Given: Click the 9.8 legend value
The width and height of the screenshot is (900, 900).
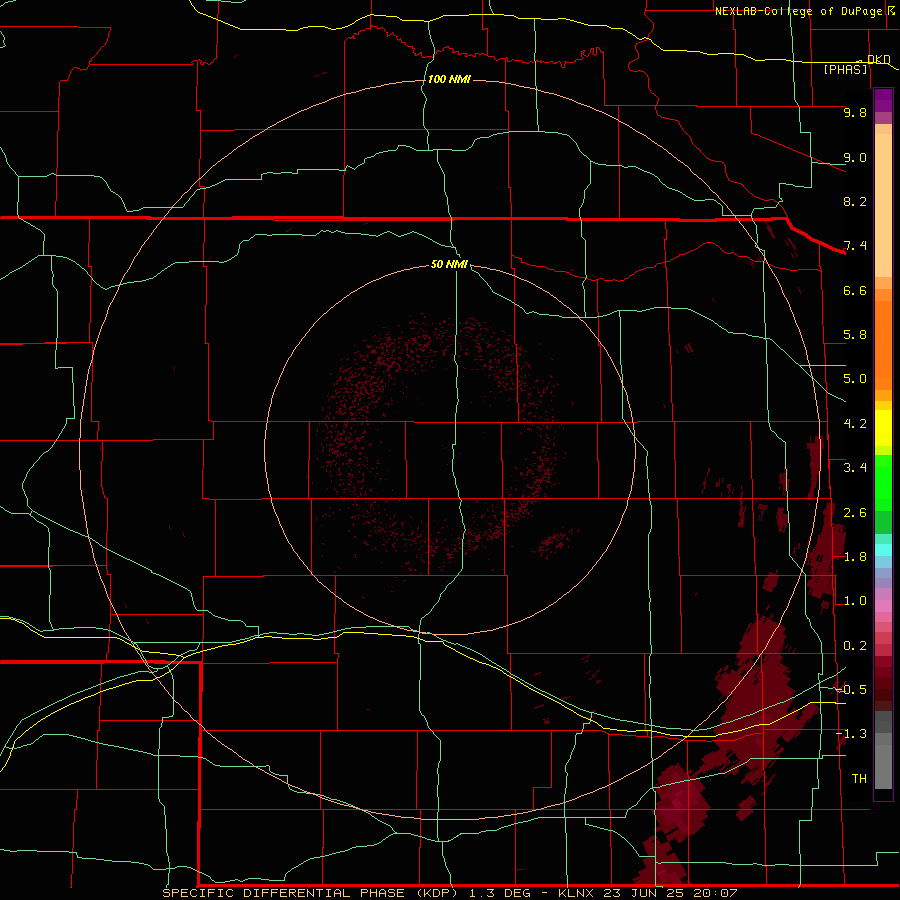Looking at the screenshot, I should [855, 112].
